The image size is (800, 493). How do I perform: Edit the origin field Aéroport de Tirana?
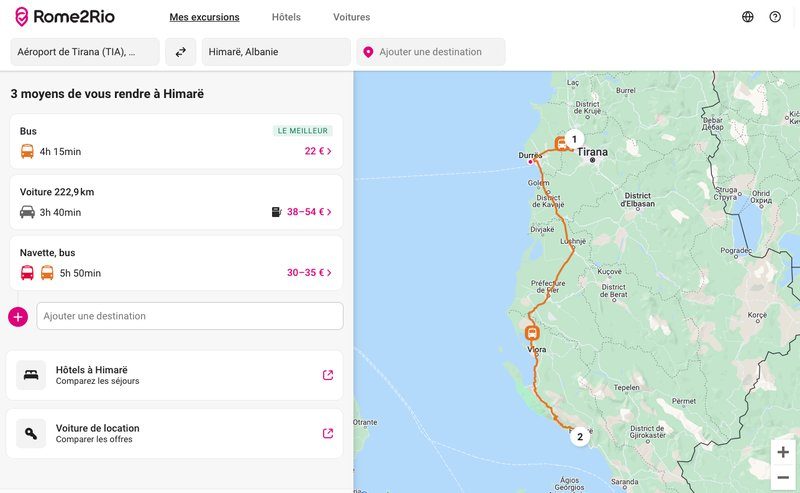point(85,52)
